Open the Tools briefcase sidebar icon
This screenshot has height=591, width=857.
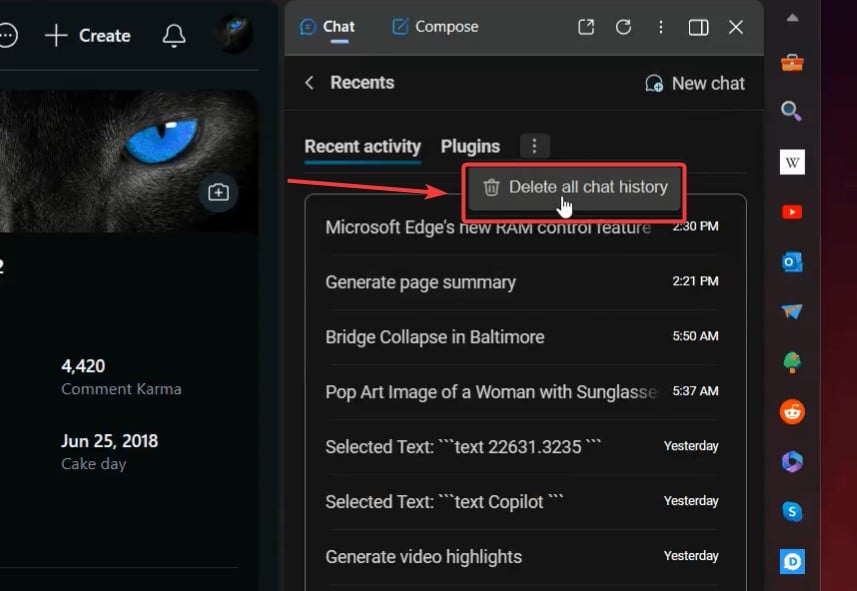[792, 63]
